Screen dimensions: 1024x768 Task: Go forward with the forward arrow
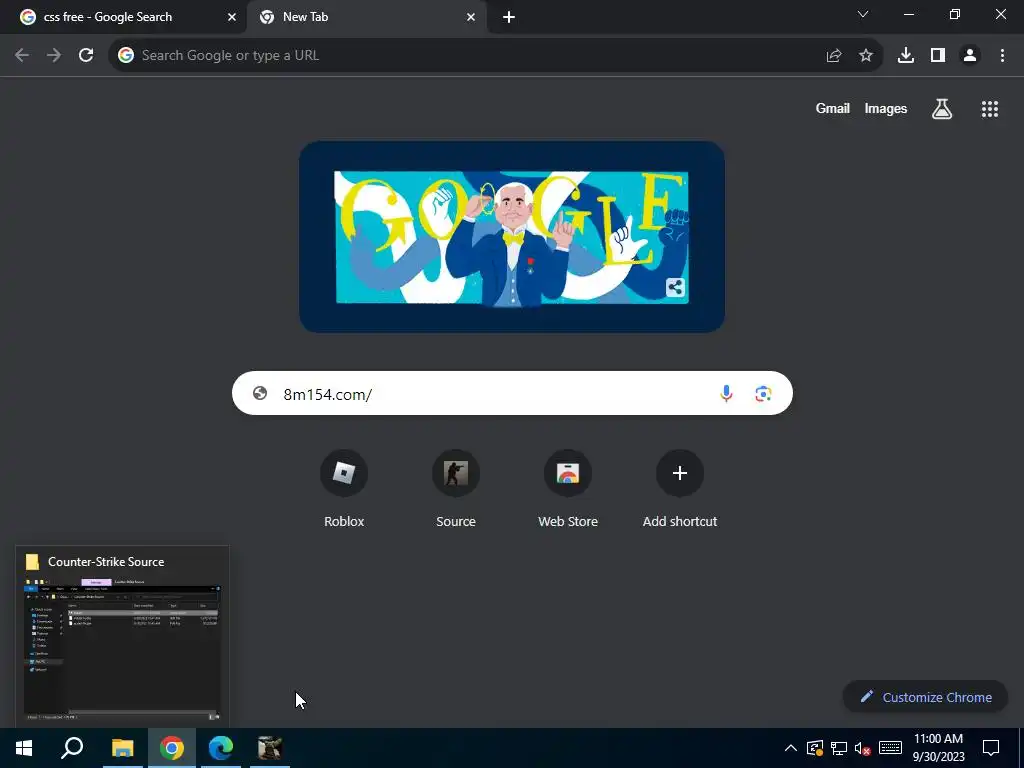point(54,56)
